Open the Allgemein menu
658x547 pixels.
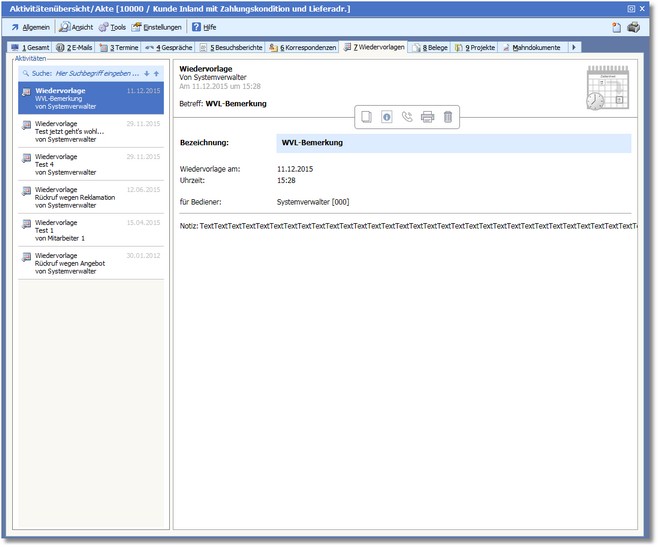pyautogui.click(x=30, y=27)
